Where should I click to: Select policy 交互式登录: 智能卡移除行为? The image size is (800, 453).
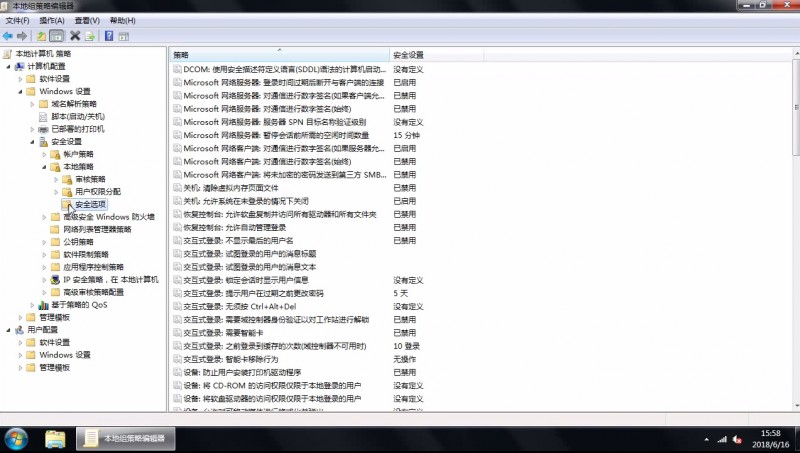pyautogui.click(x=231, y=359)
